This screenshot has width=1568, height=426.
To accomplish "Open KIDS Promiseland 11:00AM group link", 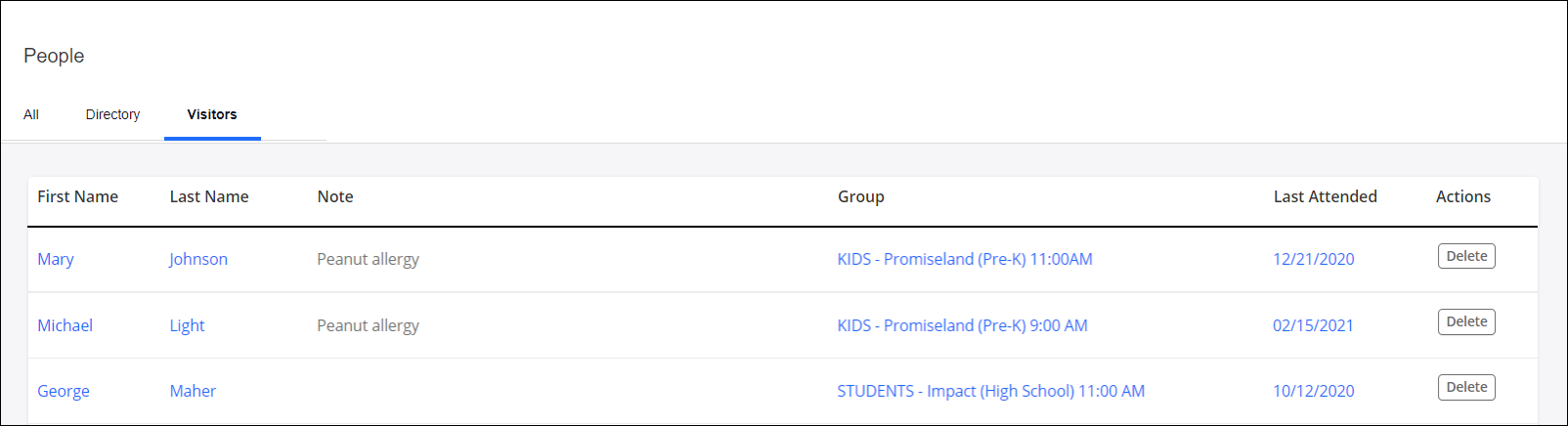I will pyautogui.click(x=964, y=259).
